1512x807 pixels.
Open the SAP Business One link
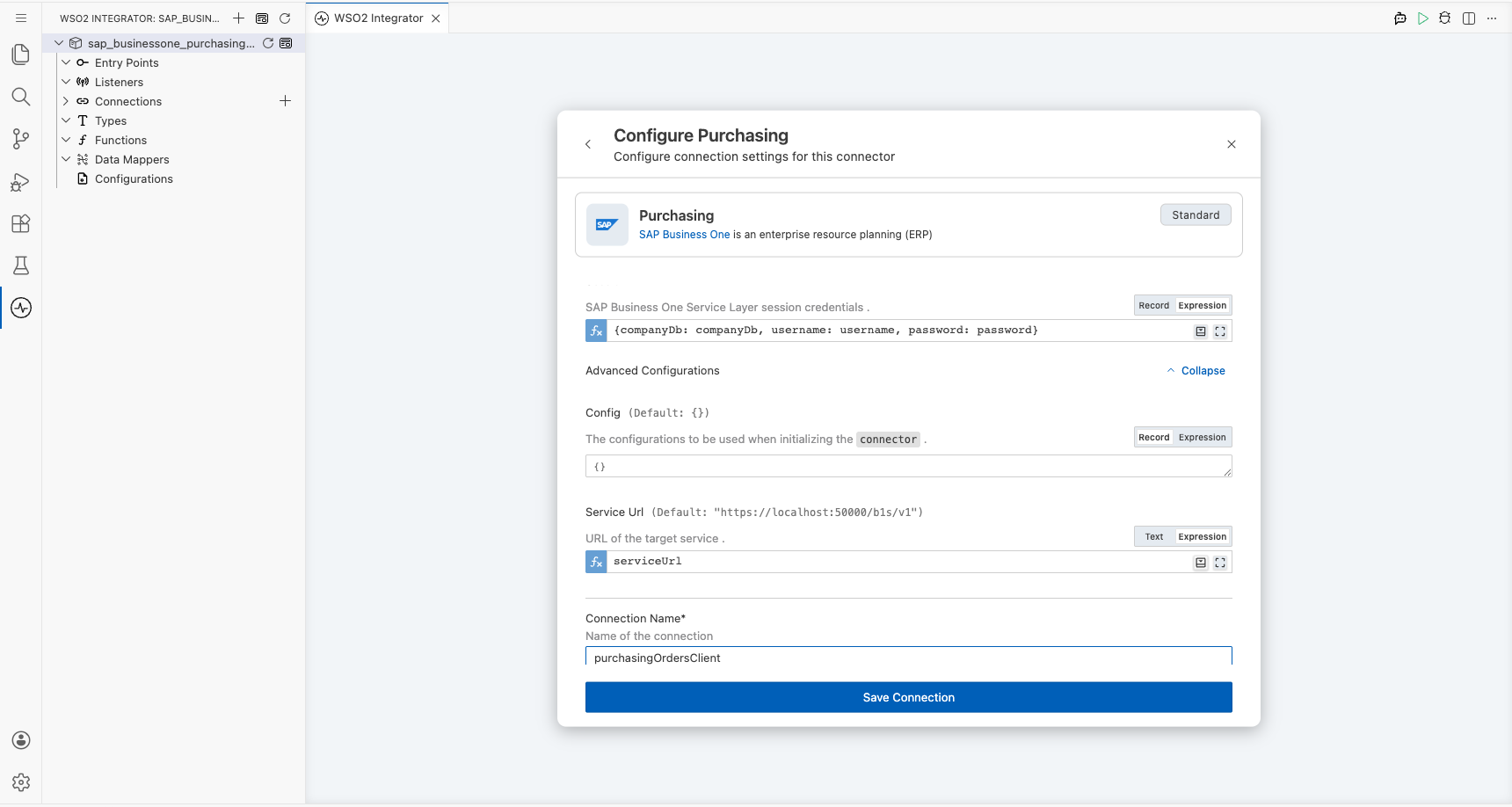tap(684, 235)
